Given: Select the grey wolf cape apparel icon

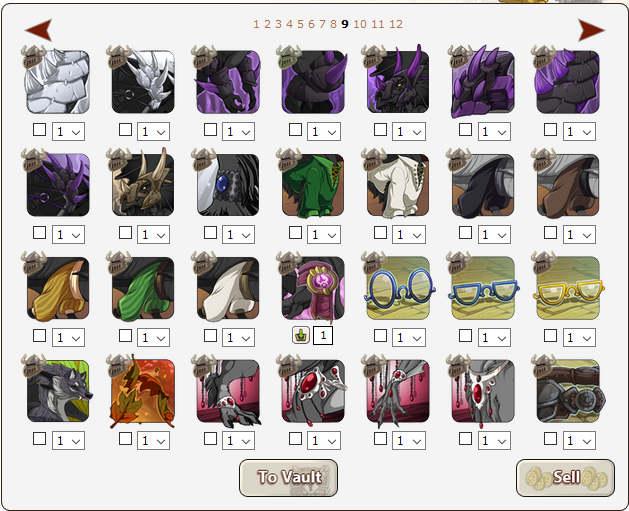Looking at the screenshot, I should tap(58, 391).
